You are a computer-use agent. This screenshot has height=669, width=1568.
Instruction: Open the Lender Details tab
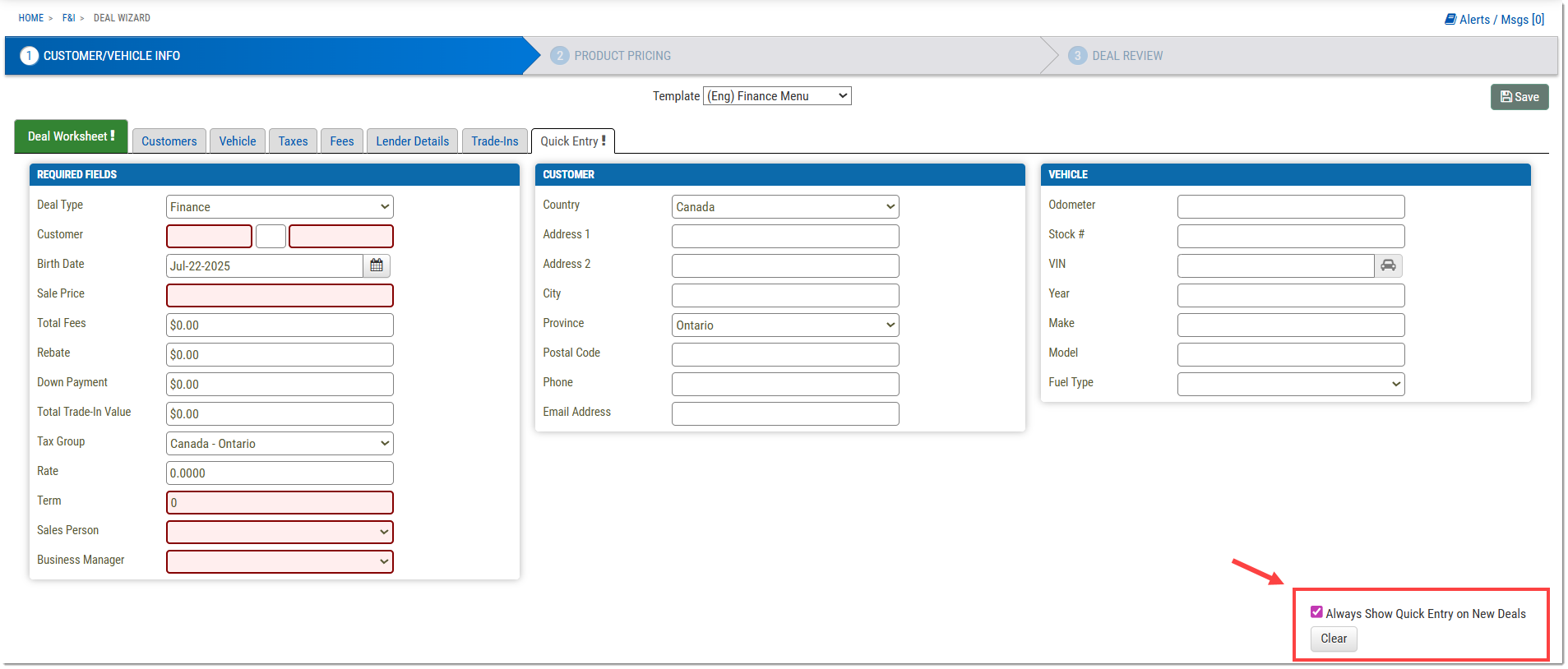pyautogui.click(x=413, y=141)
